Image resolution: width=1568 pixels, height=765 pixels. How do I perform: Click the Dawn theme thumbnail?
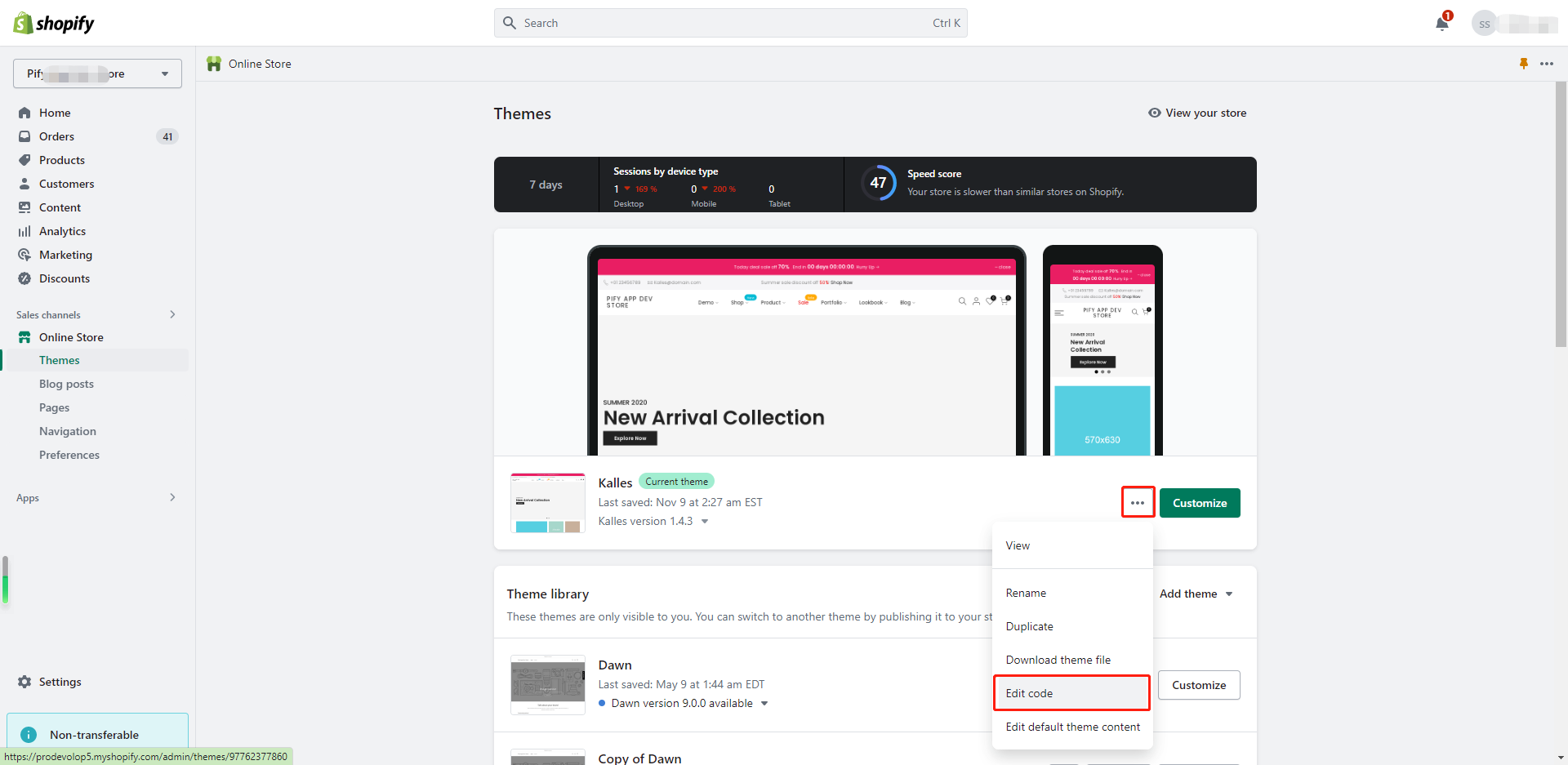(x=548, y=685)
